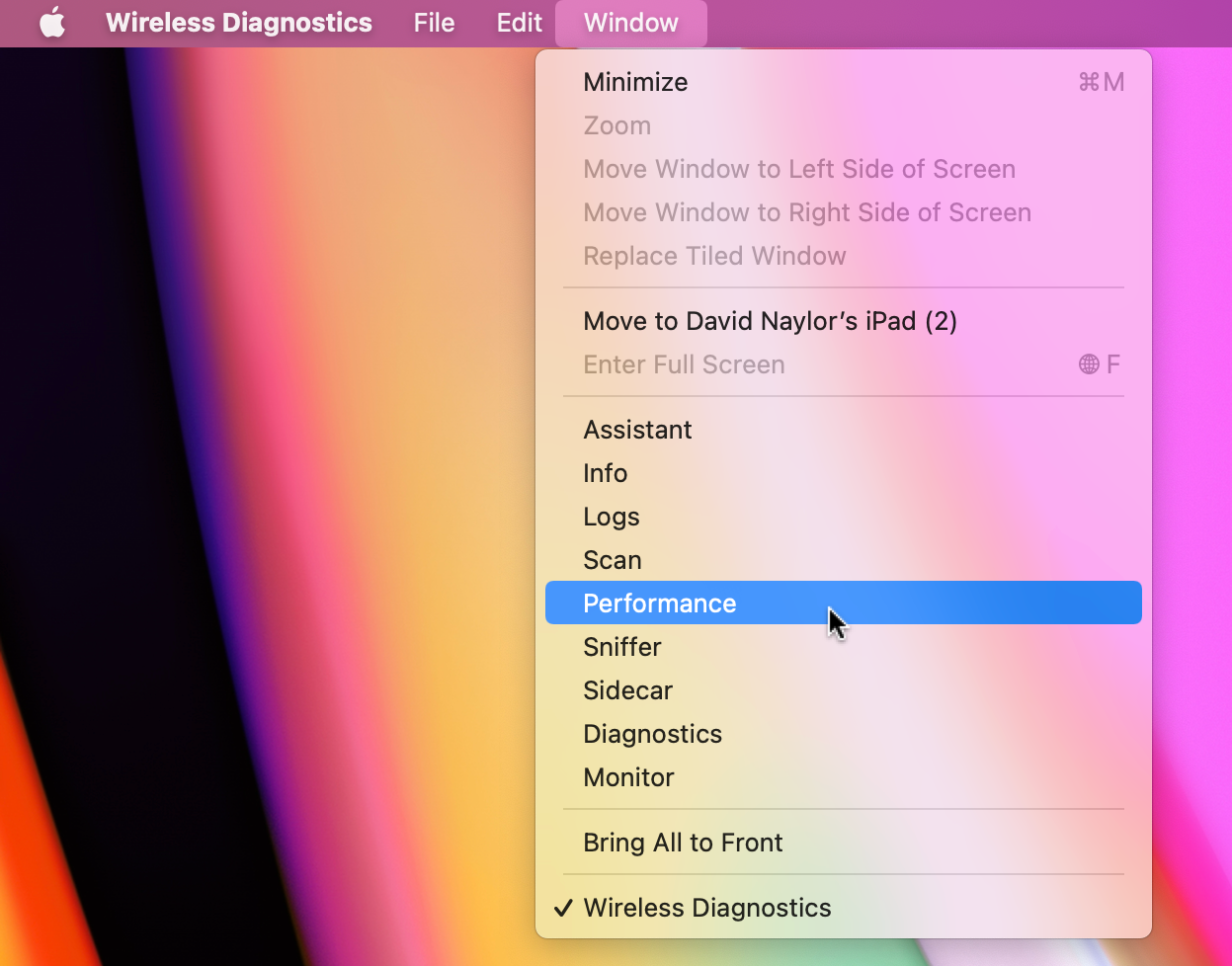Open the Sidecar window
The width and height of the screenshot is (1232, 966).
844,690
